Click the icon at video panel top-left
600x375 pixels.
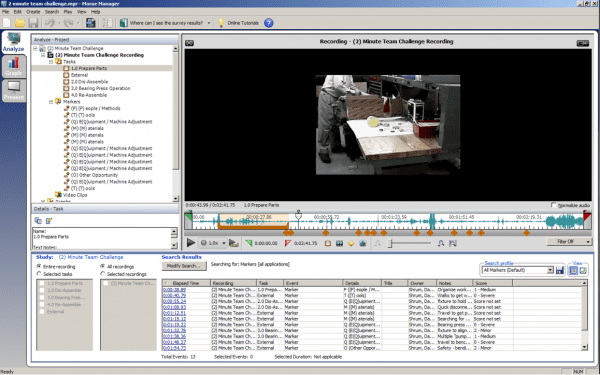pos(189,43)
